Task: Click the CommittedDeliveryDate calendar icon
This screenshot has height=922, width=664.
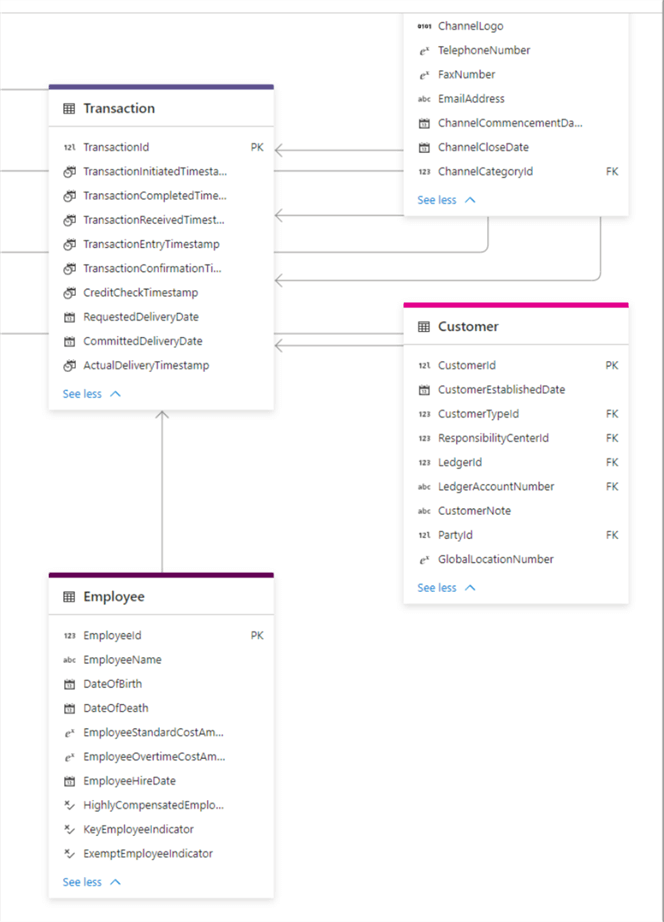Action: tap(69, 342)
